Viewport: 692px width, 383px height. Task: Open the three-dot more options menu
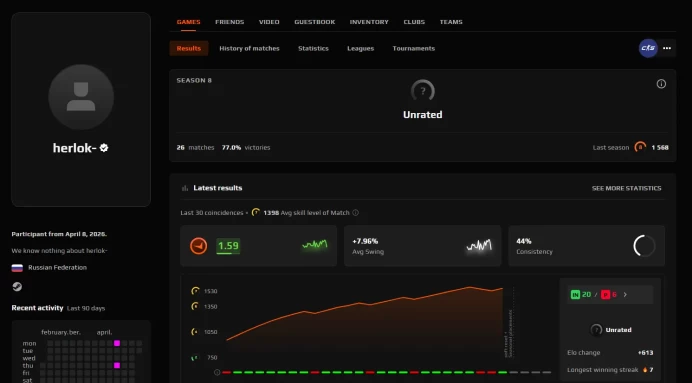coord(667,48)
